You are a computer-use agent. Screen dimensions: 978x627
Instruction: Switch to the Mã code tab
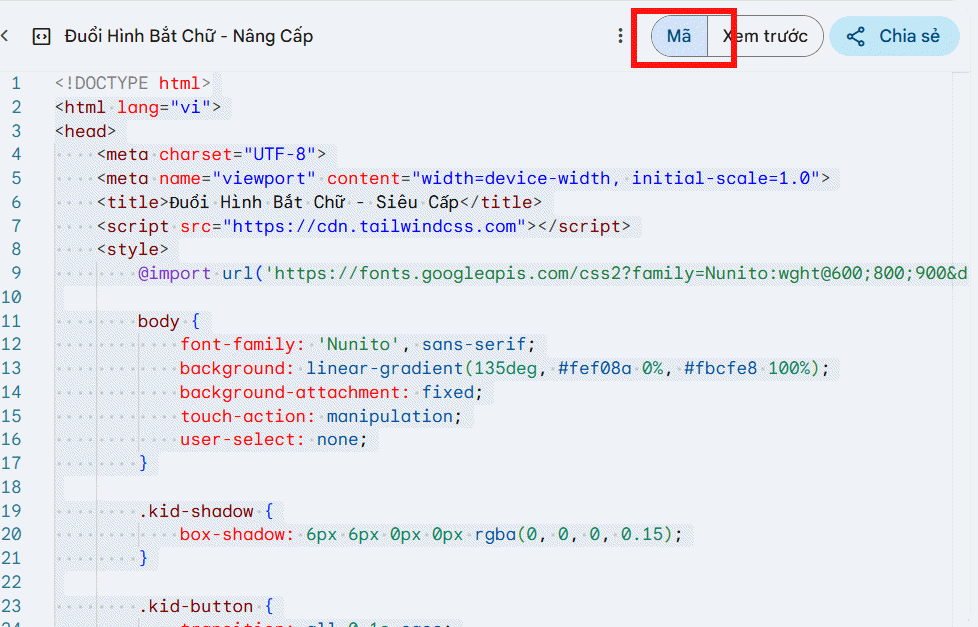679,36
